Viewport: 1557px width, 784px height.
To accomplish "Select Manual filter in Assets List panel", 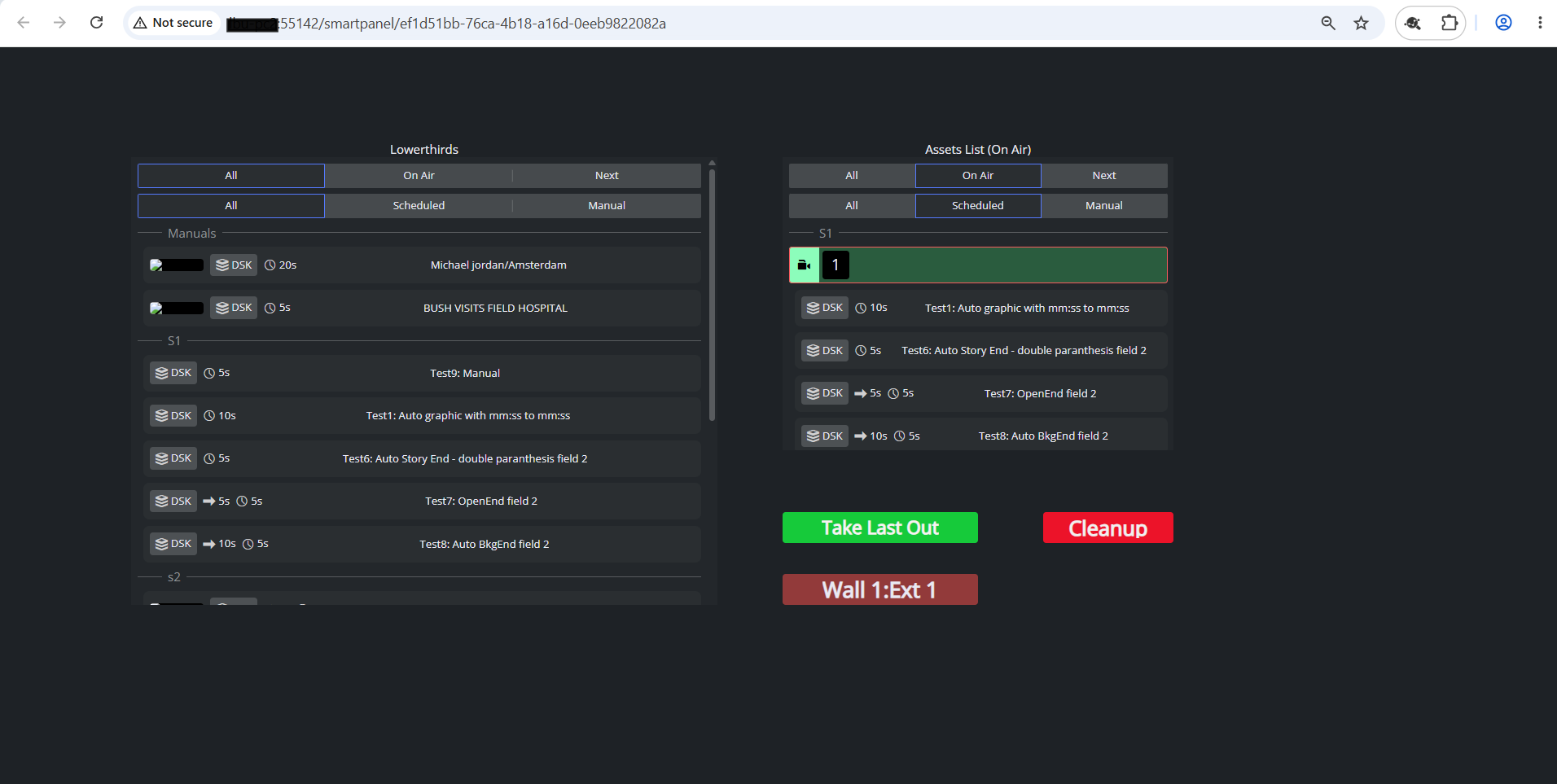I will pyautogui.click(x=1103, y=206).
